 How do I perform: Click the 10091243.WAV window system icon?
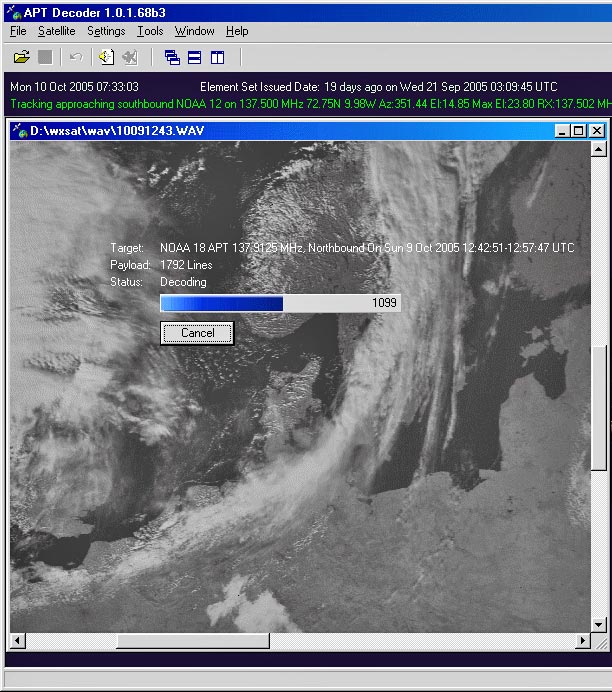point(20,131)
